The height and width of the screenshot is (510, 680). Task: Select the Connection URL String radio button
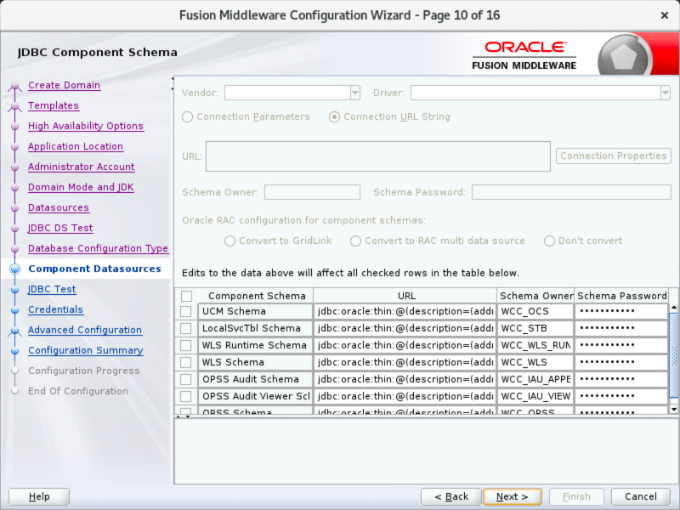click(334, 117)
